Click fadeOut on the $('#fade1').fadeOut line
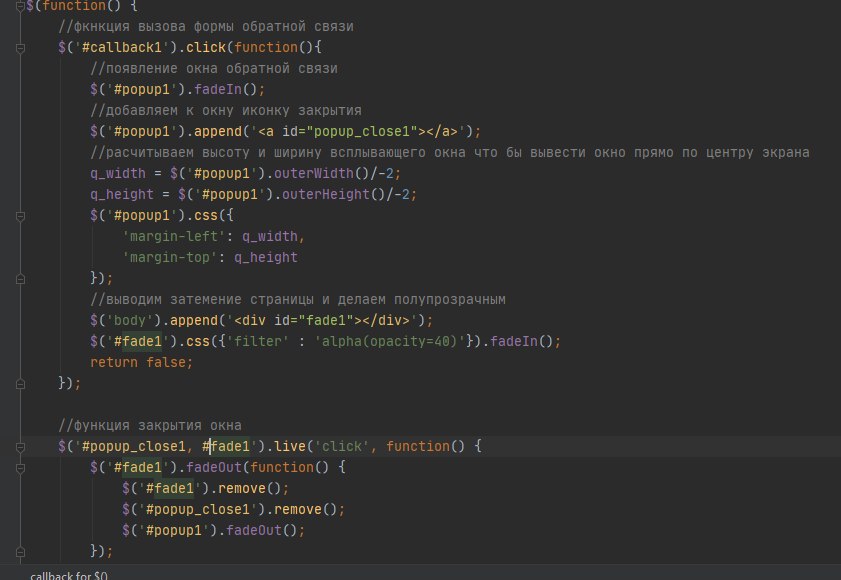Image resolution: width=841 pixels, height=580 pixels. coord(214,467)
